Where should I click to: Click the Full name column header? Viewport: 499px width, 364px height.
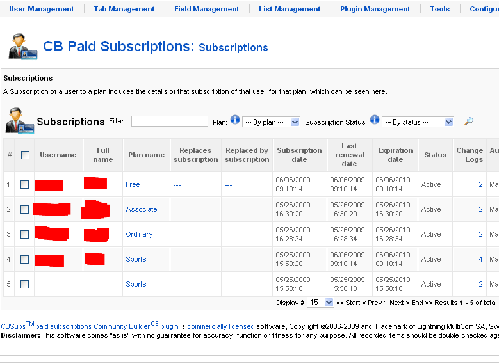tap(103, 155)
